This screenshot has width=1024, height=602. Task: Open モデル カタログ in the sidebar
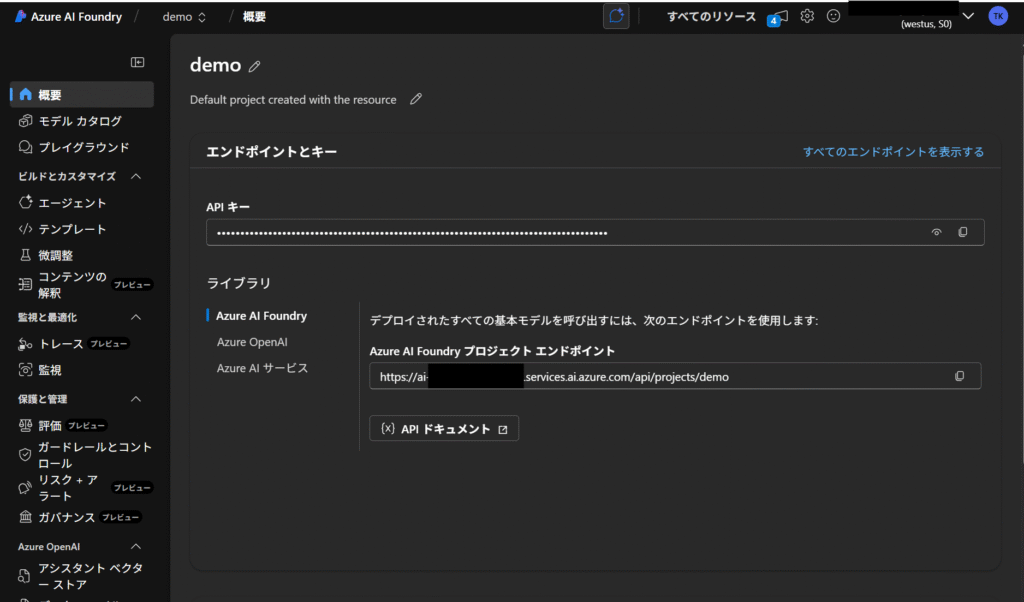(x=82, y=121)
